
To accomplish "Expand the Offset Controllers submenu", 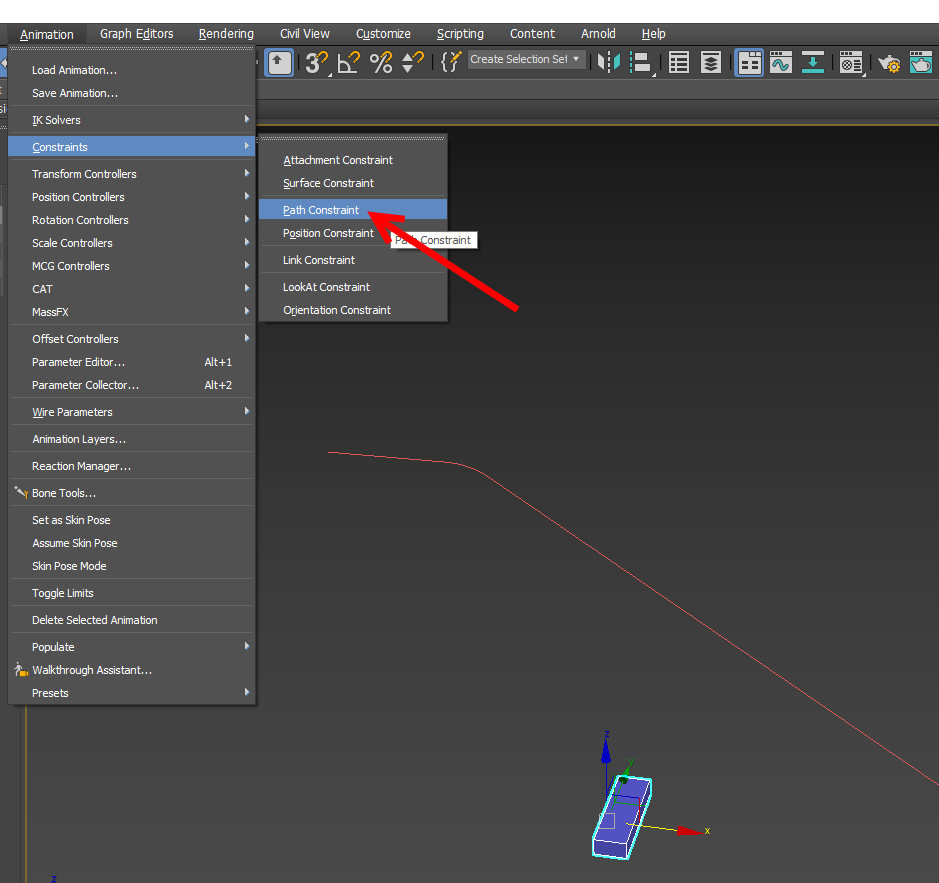I will (132, 339).
